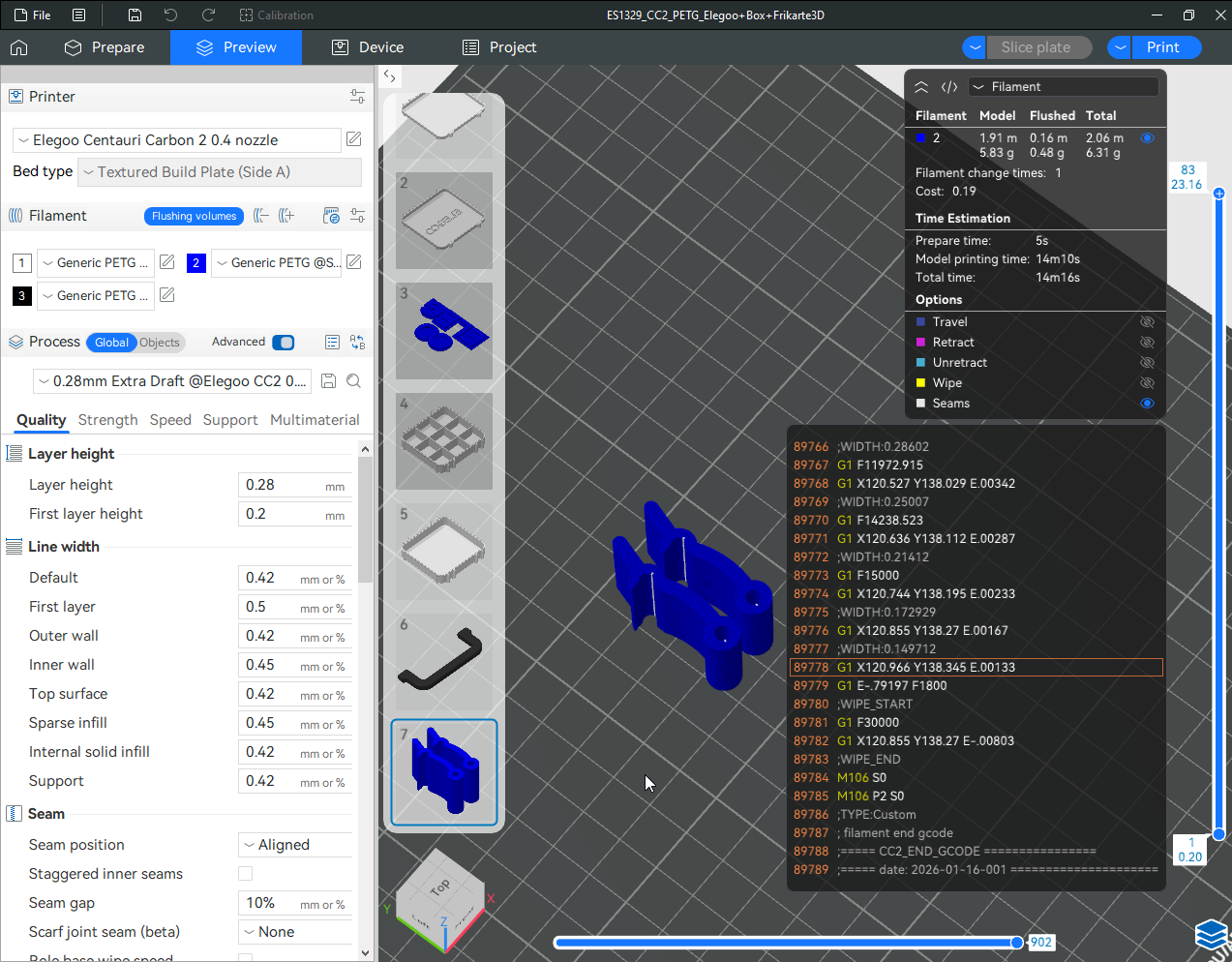This screenshot has width=1232, height=962.
Task: Click the filament sync icon
Action: pyautogui.click(x=331, y=216)
